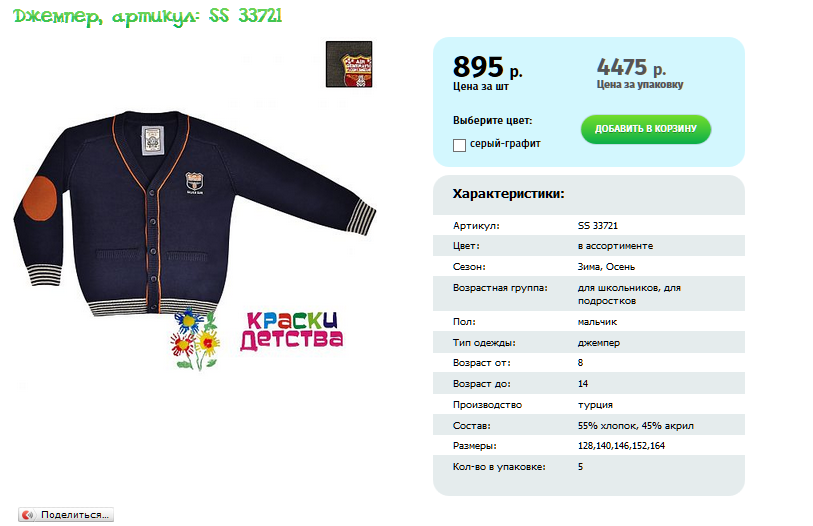813x526 pixels.
Task: Click the share icon beside Поделиться
Action: point(27,515)
